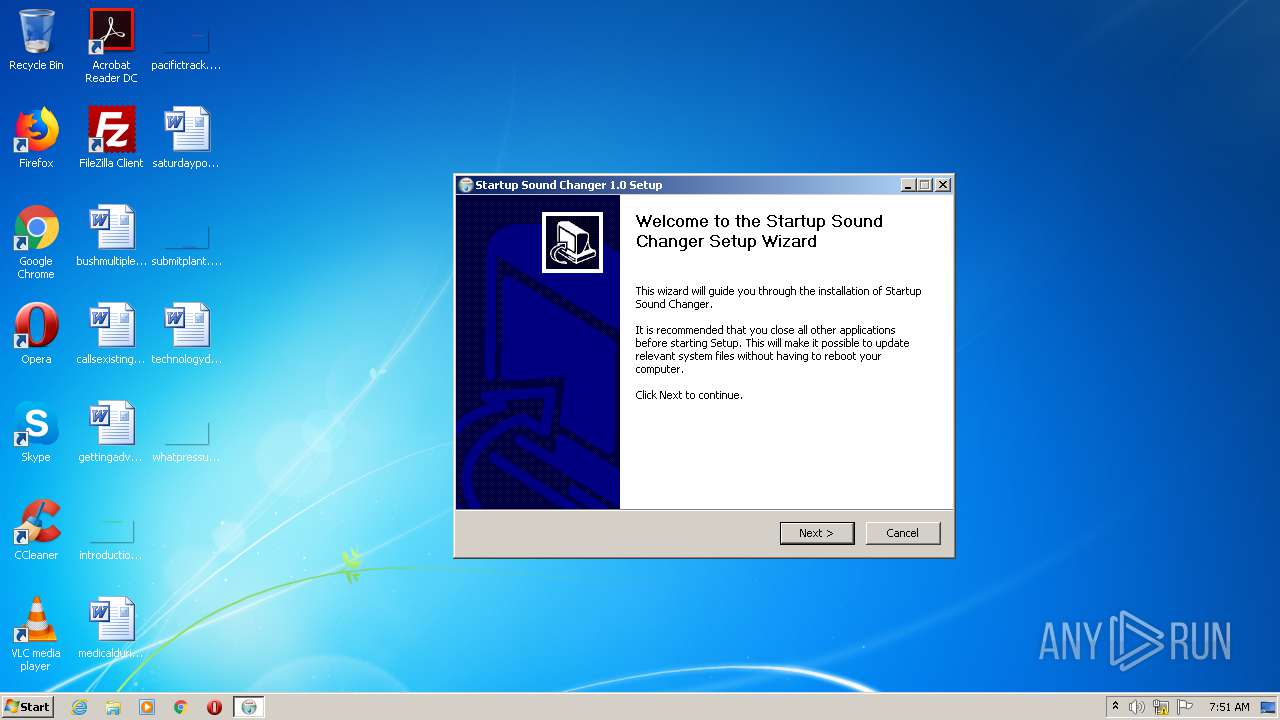Select the CCleaner desktop shortcut
This screenshot has height=720, width=1280.
point(36,530)
